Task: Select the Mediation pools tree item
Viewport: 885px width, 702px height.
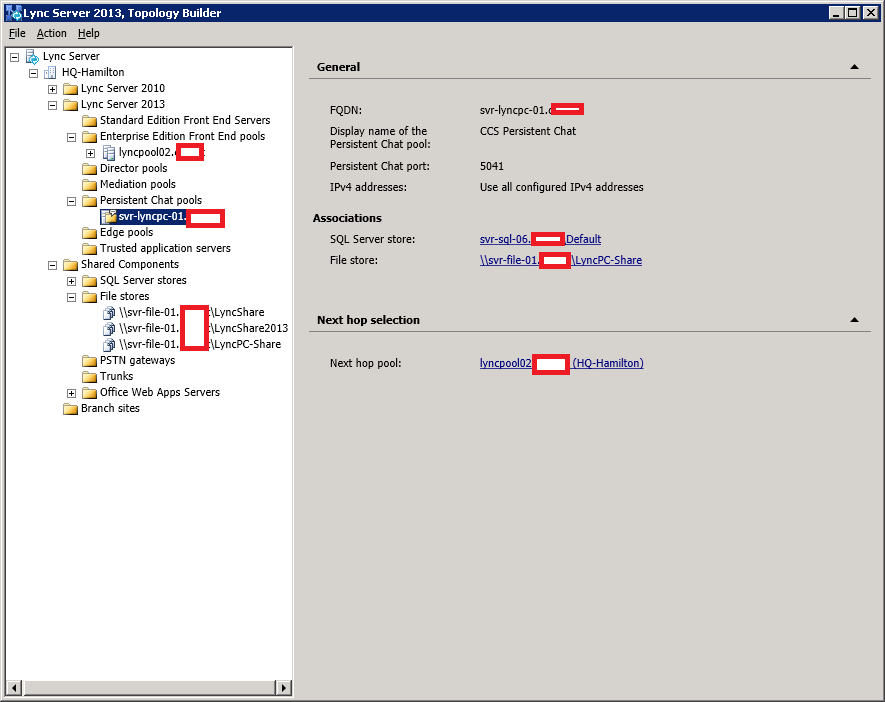Action: pos(138,185)
